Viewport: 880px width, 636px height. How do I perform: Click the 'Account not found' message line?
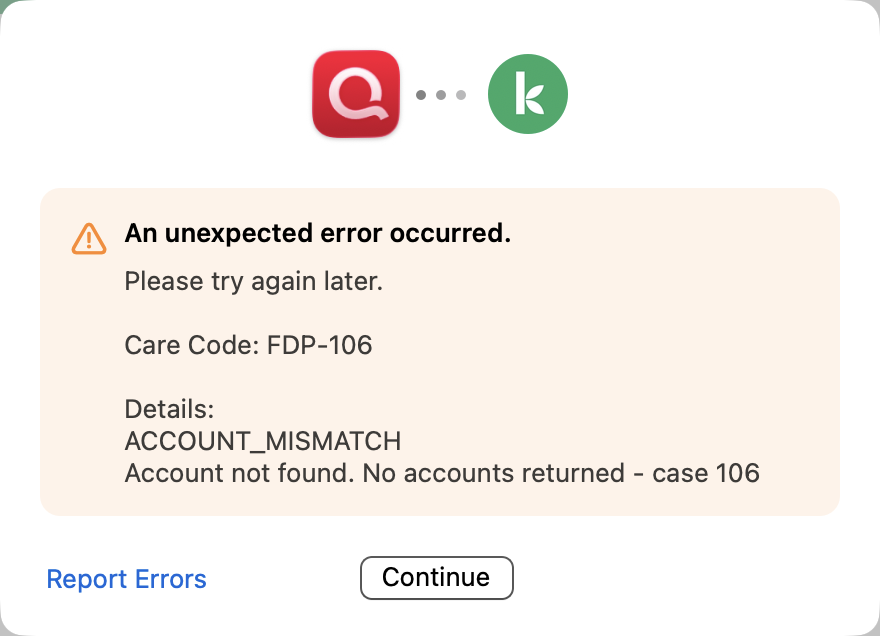[x=440, y=473]
